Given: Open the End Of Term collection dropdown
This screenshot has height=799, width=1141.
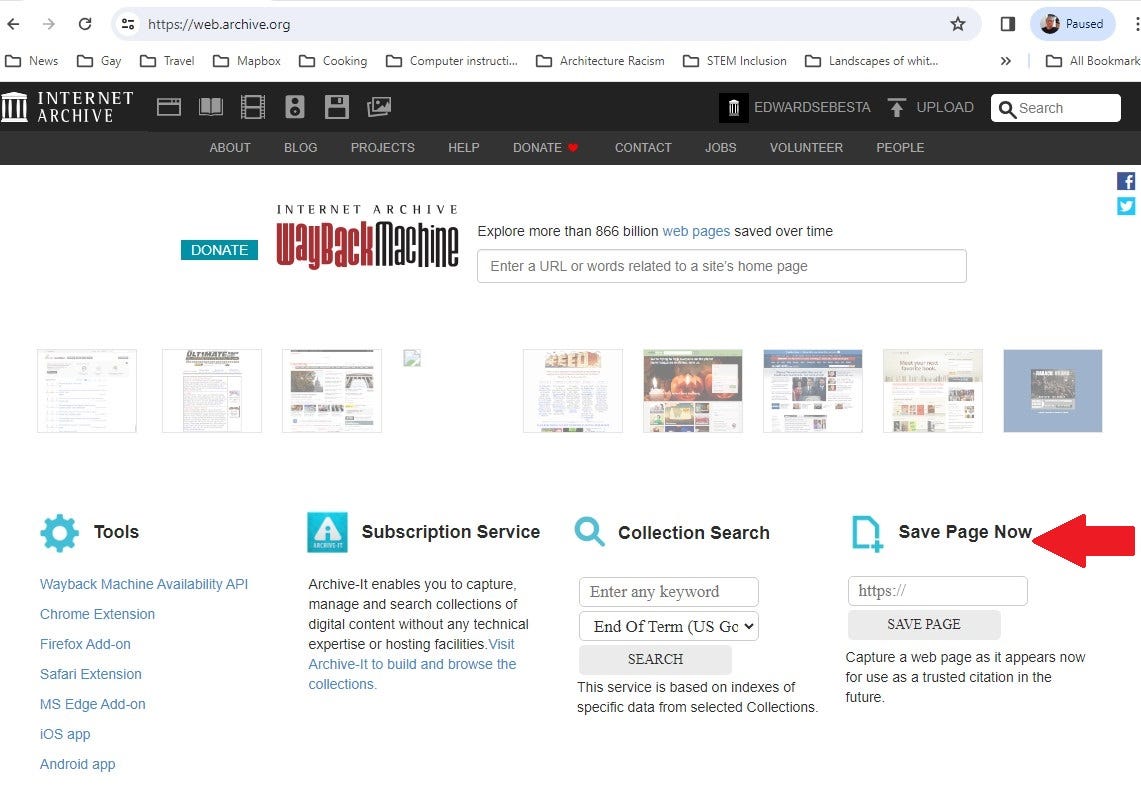Looking at the screenshot, I should [x=669, y=627].
